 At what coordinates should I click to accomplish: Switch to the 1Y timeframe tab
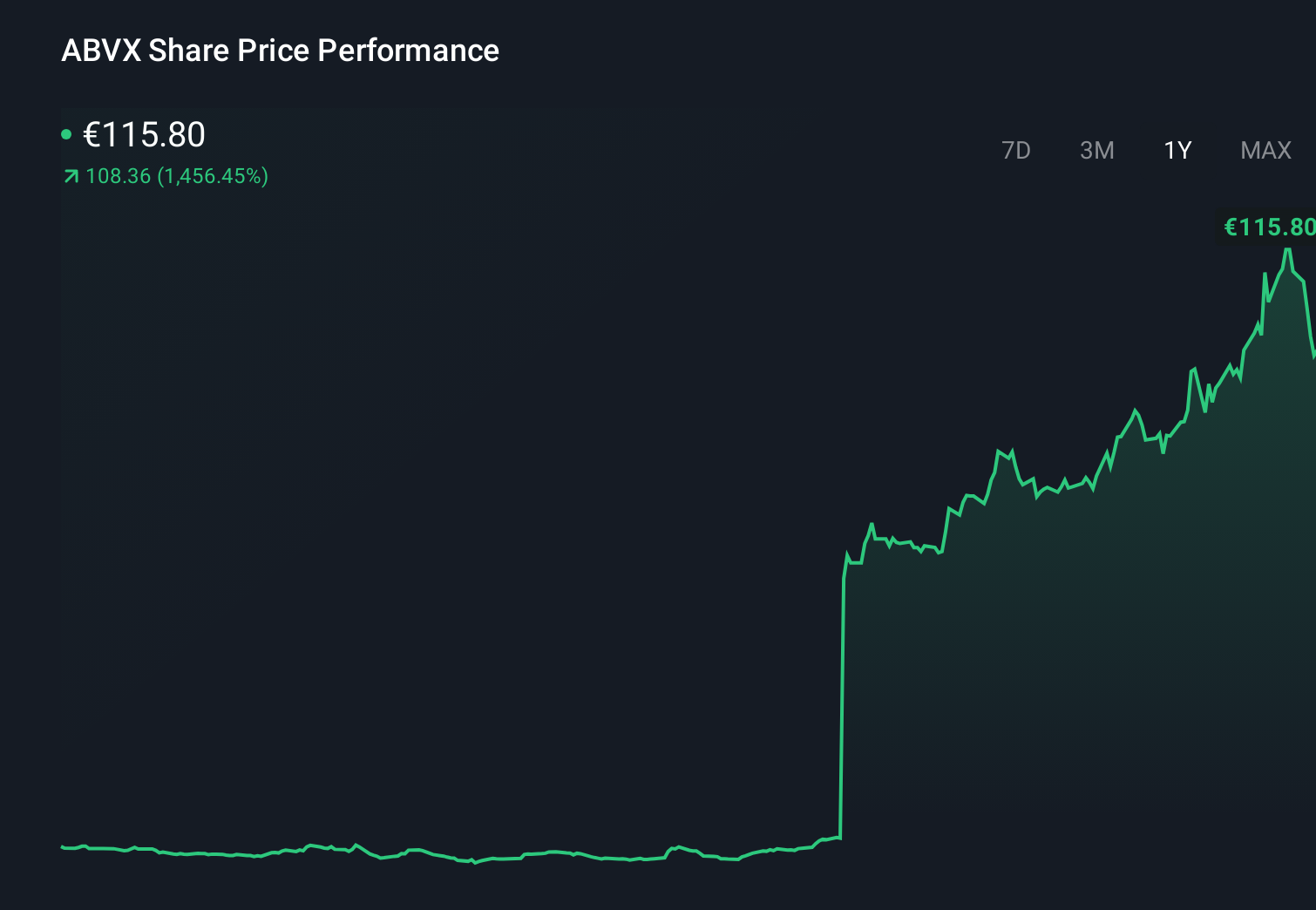(x=1177, y=150)
